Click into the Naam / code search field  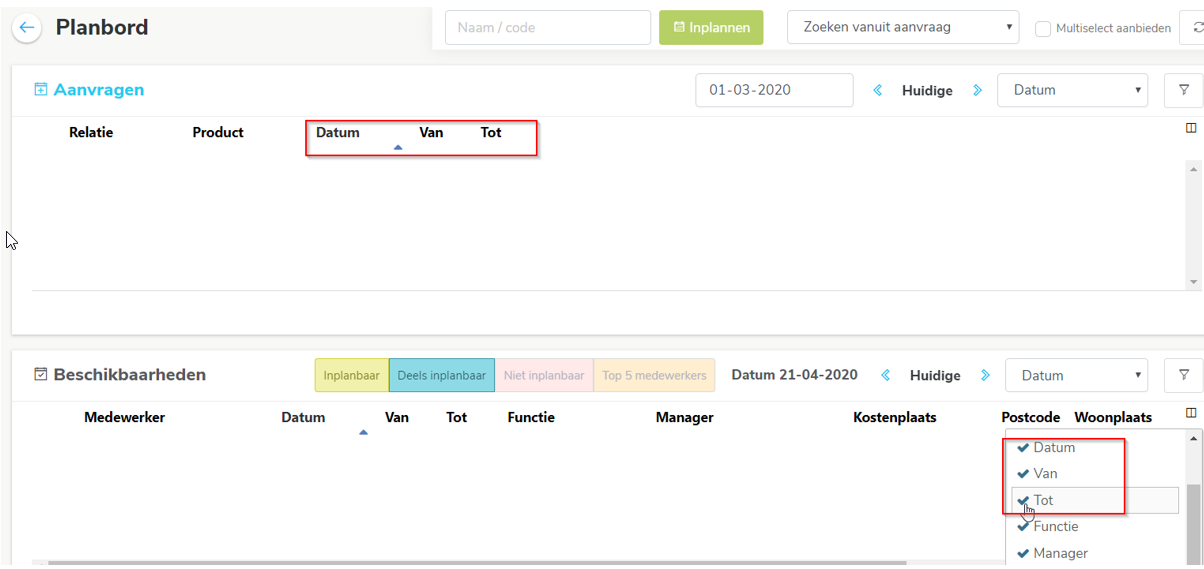point(548,27)
